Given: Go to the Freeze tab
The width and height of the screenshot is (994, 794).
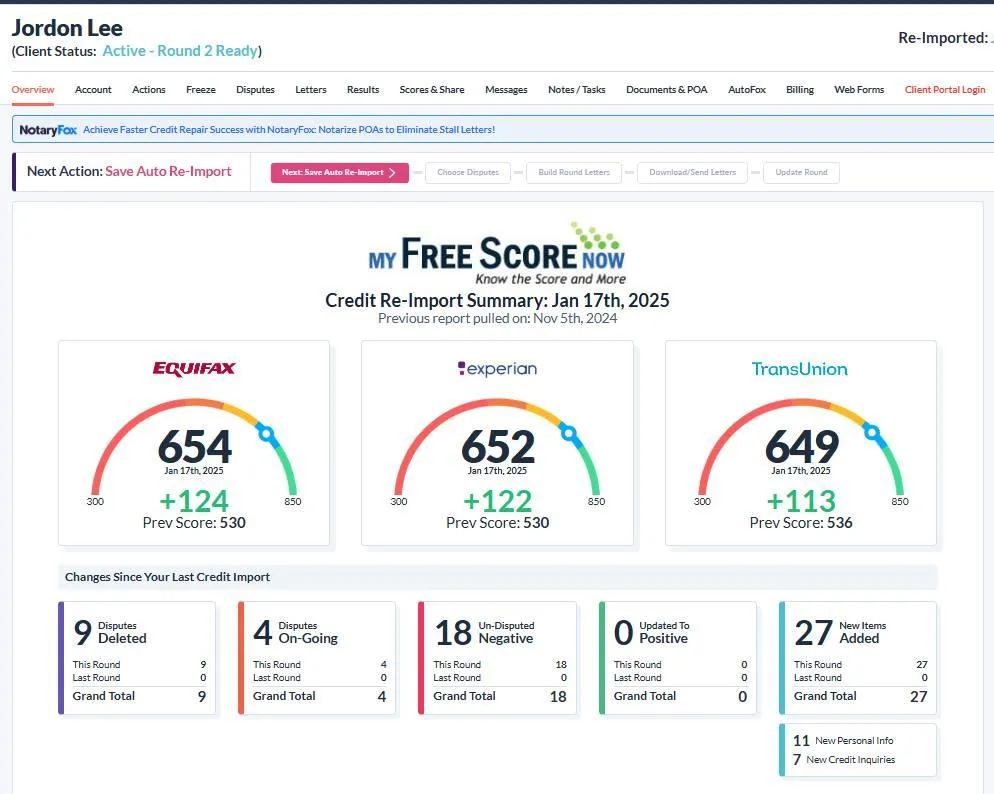Looking at the screenshot, I should [201, 89].
